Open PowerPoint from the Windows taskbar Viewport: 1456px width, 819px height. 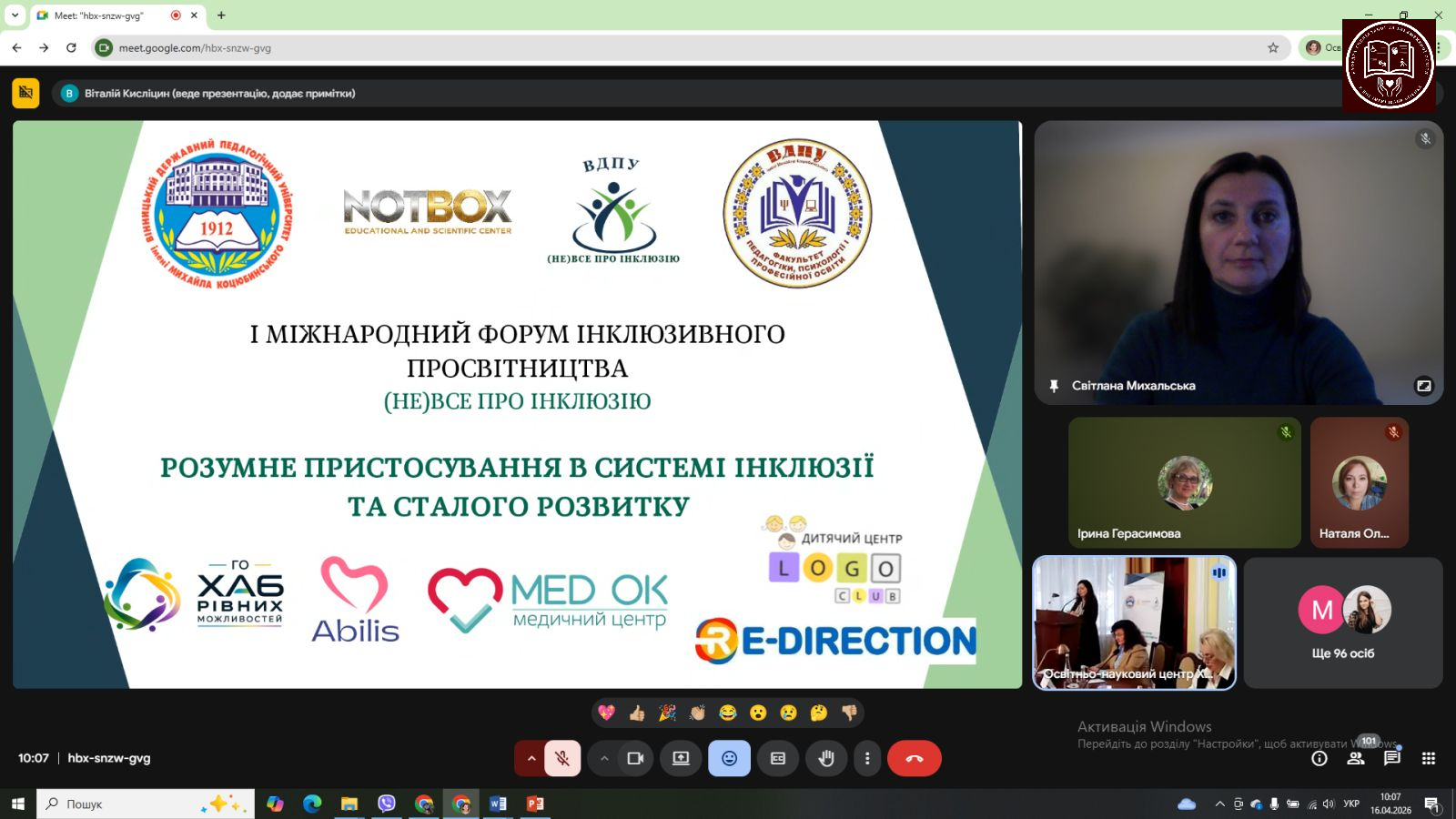[x=535, y=804]
